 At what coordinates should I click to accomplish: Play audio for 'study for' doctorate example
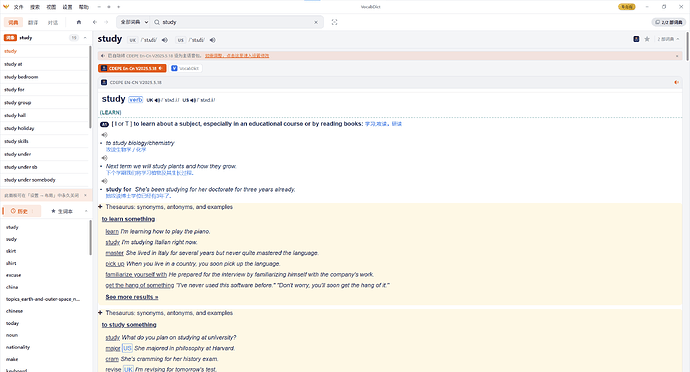(x=105, y=181)
